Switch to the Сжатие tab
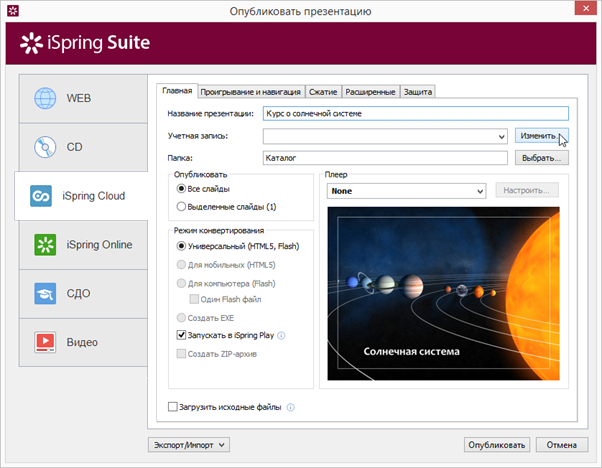The height and width of the screenshot is (468, 602). click(323, 92)
